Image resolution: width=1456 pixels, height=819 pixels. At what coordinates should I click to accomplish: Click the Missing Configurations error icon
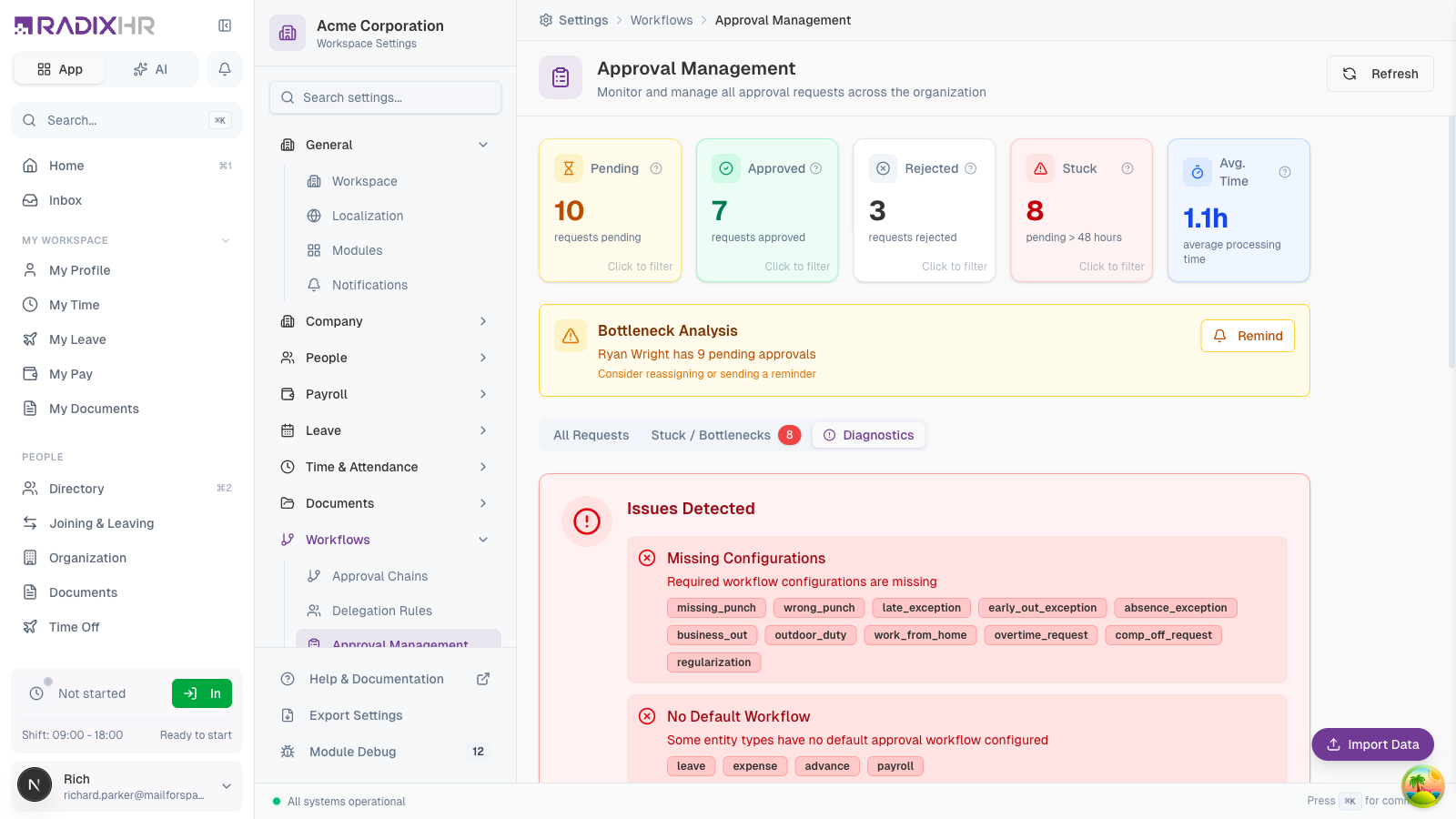point(647,558)
